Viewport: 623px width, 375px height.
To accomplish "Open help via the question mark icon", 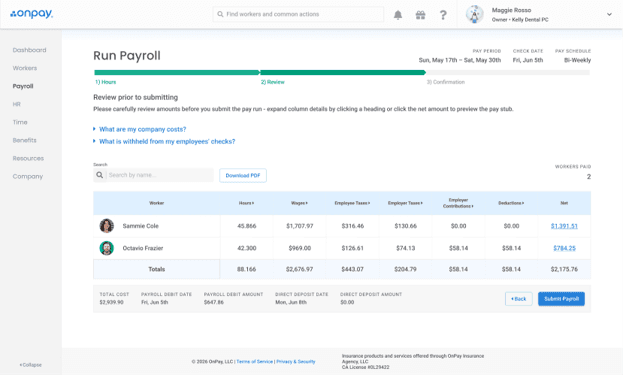I will coord(443,15).
